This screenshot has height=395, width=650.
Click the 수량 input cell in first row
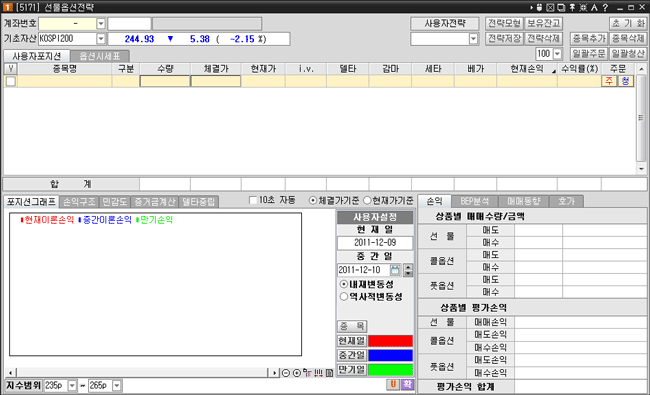pyautogui.click(x=165, y=81)
